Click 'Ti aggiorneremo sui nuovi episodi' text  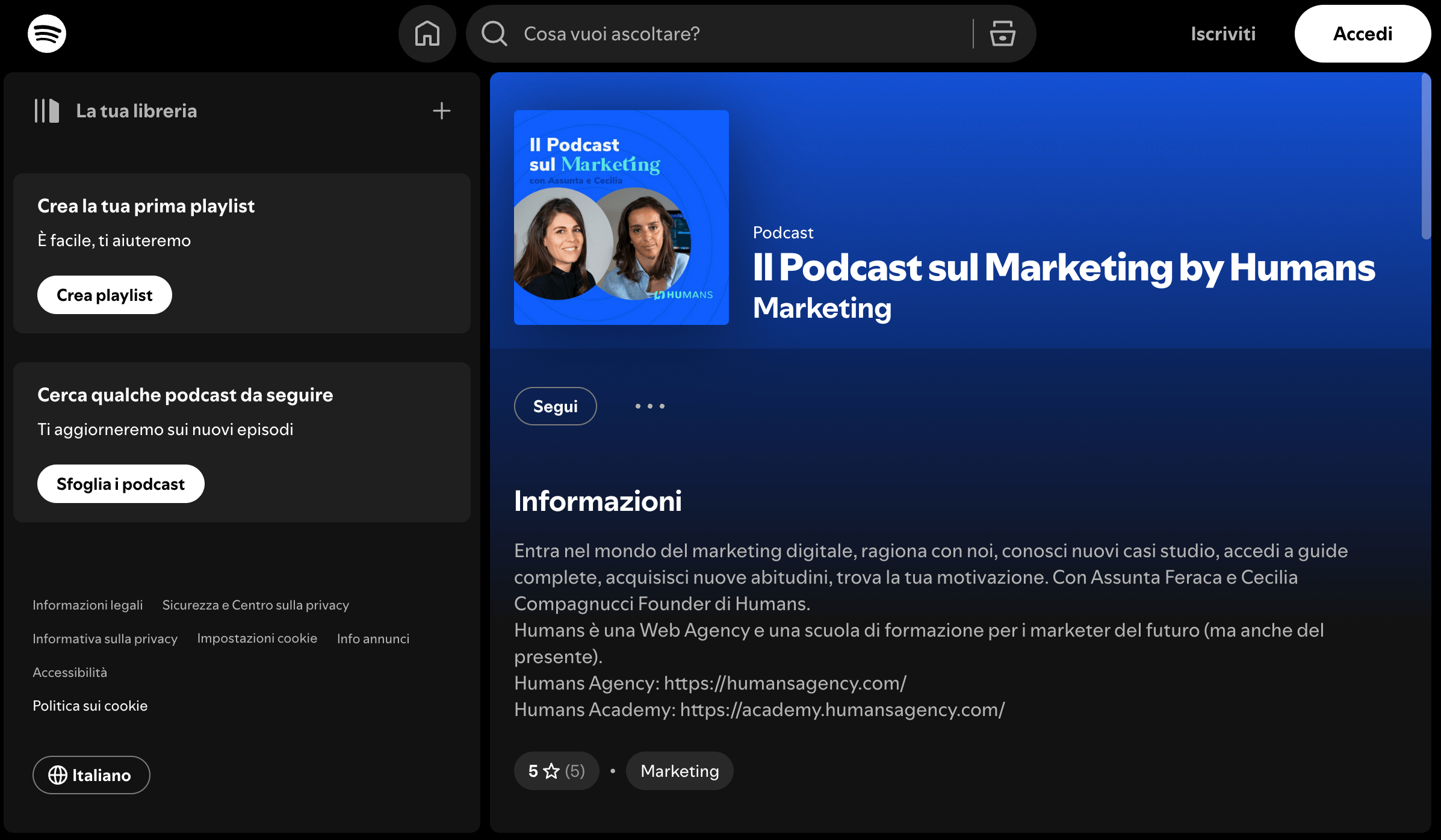click(166, 429)
